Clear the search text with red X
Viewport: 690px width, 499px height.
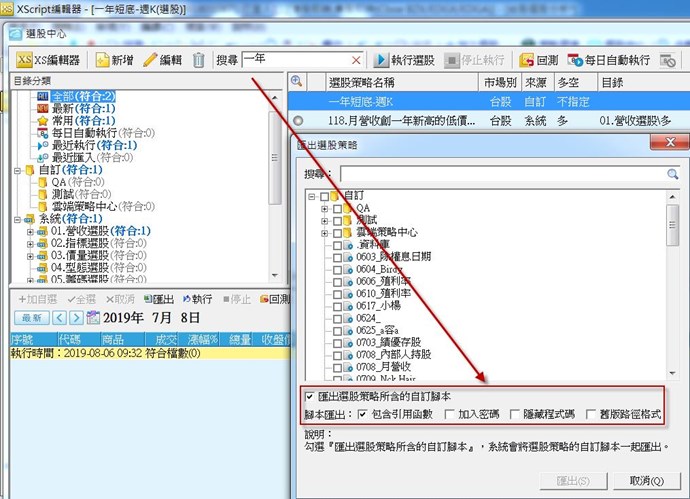coord(356,60)
